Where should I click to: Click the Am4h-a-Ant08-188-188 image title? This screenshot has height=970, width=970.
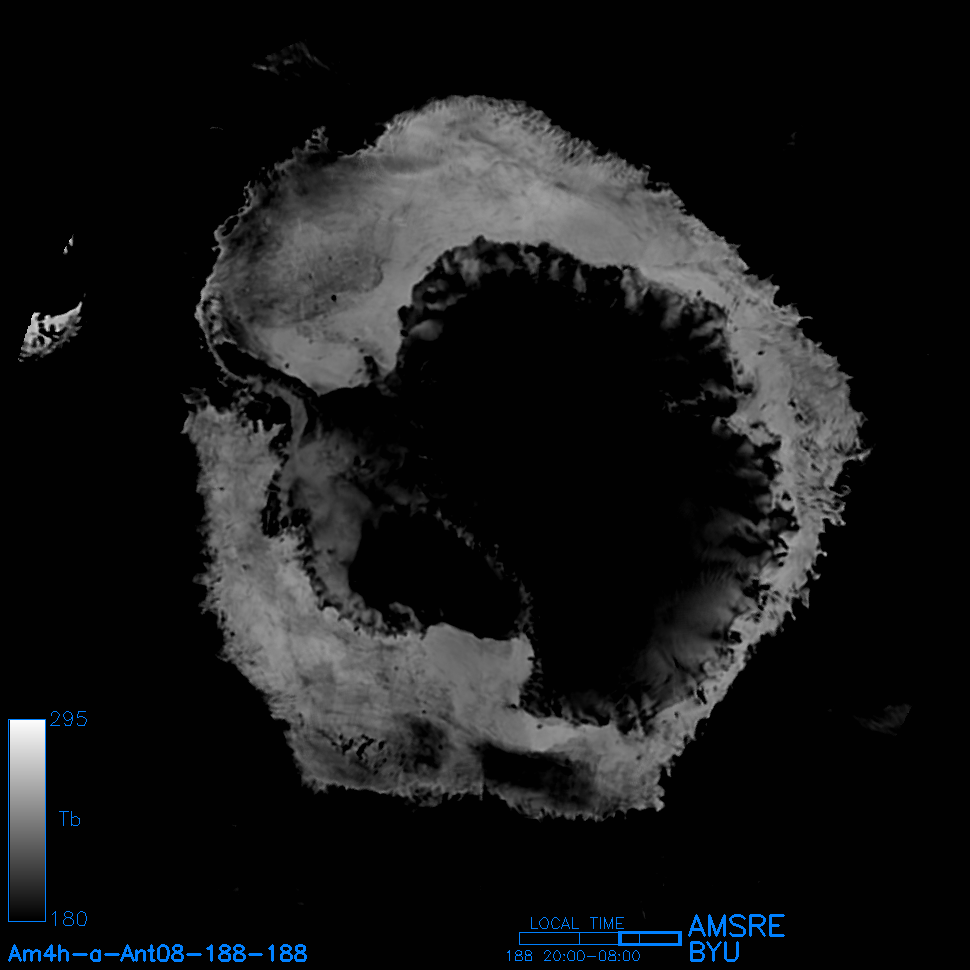point(157,953)
